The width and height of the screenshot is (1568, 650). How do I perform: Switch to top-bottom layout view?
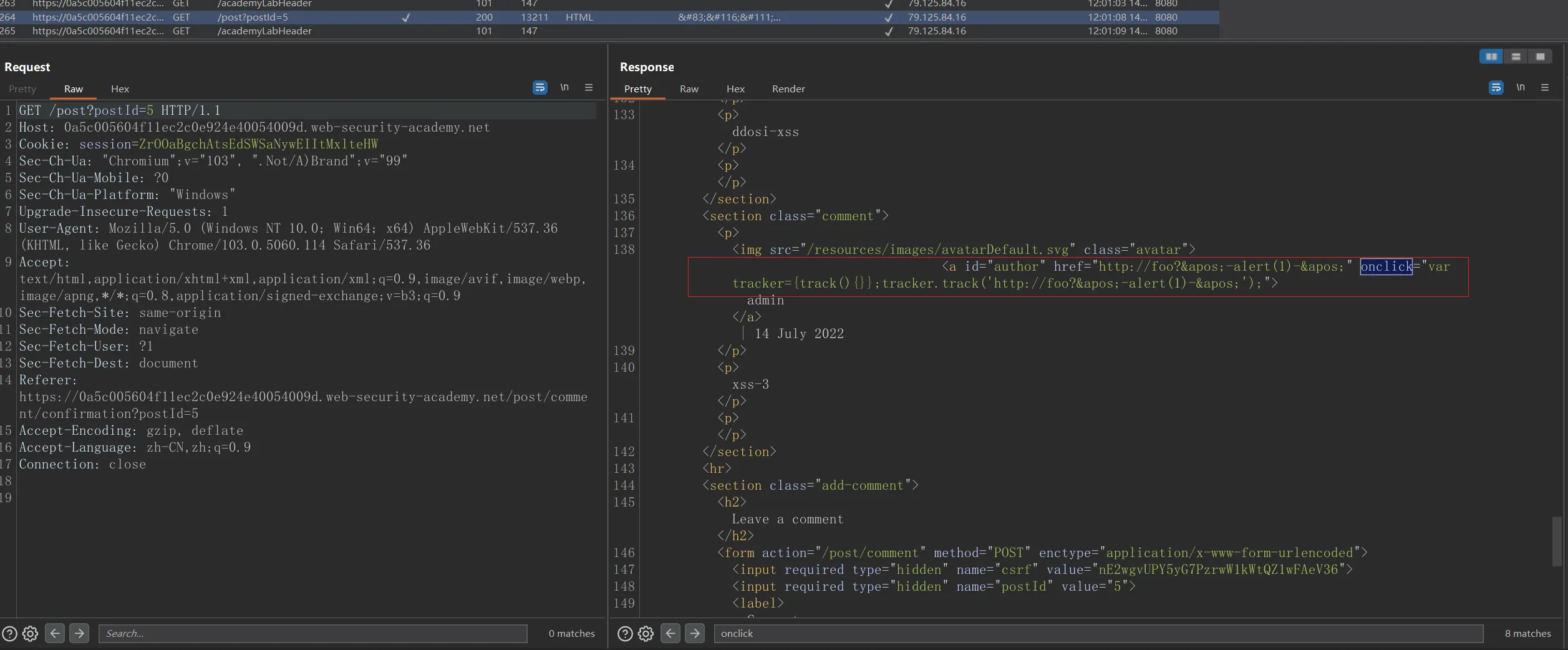[x=1516, y=57]
